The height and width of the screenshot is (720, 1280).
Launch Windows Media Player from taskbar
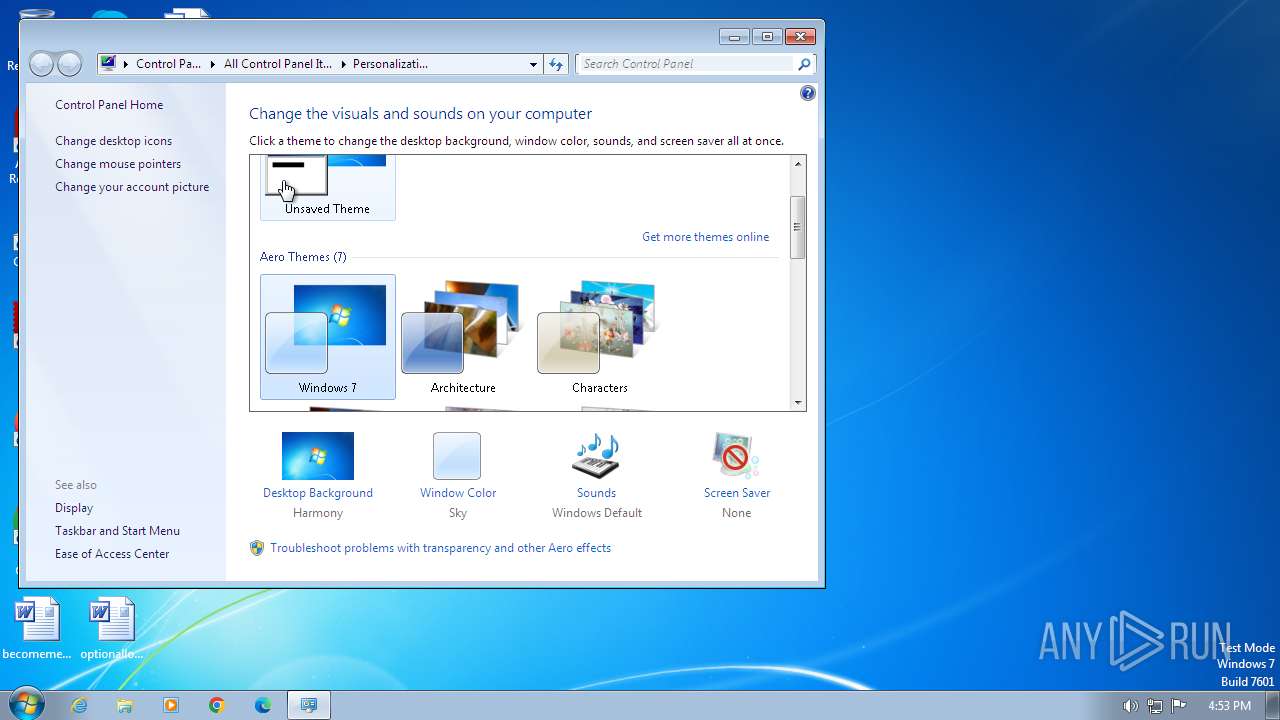[x=171, y=705]
